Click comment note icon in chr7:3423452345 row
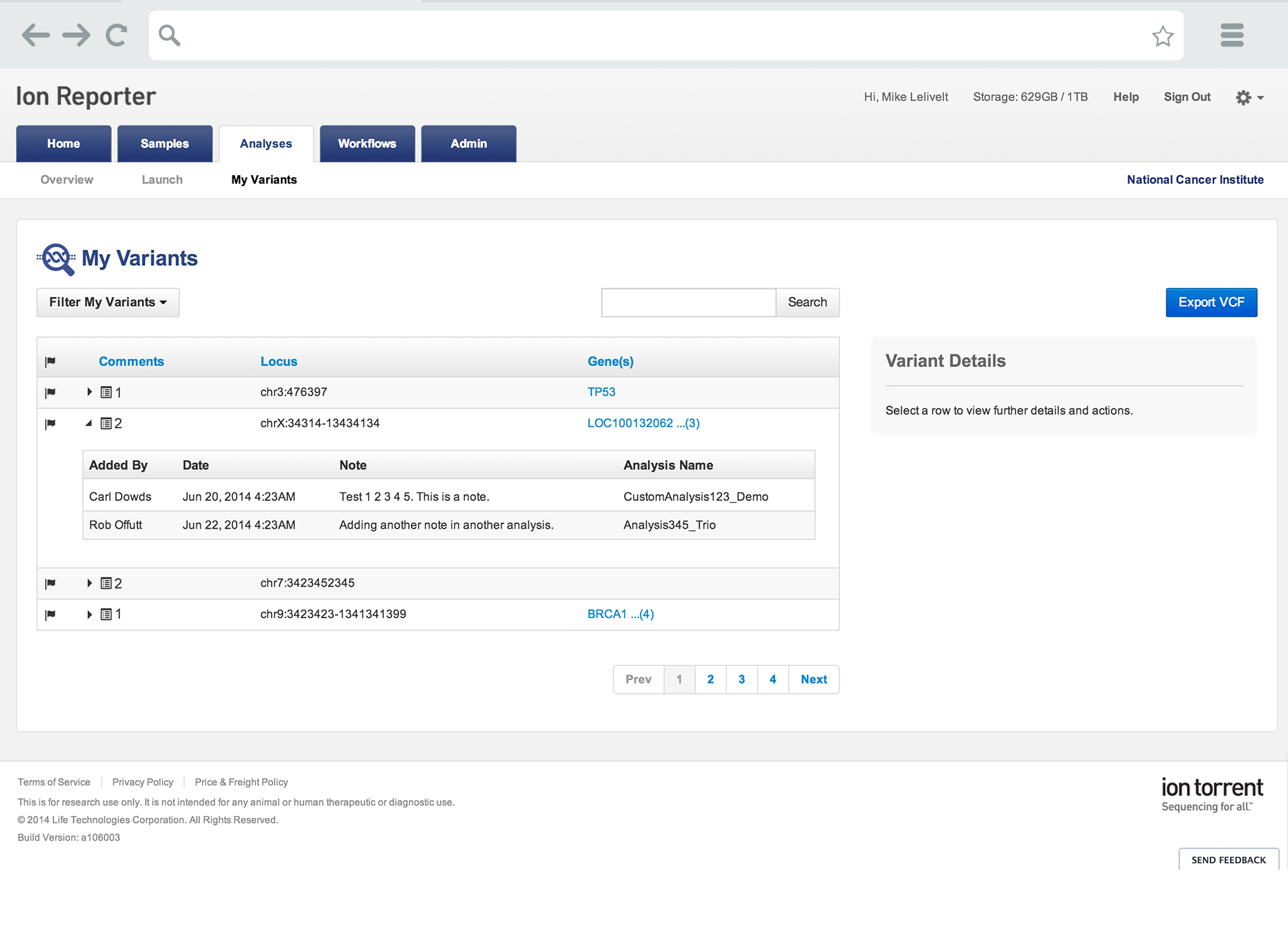Viewport: 1288px width, 928px height. coord(106,583)
